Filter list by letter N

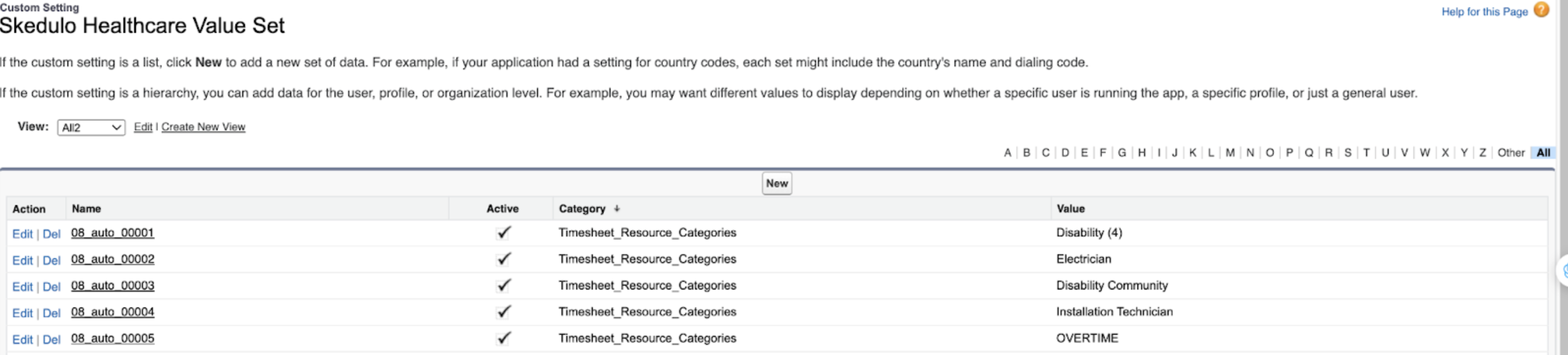click(x=1250, y=153)
